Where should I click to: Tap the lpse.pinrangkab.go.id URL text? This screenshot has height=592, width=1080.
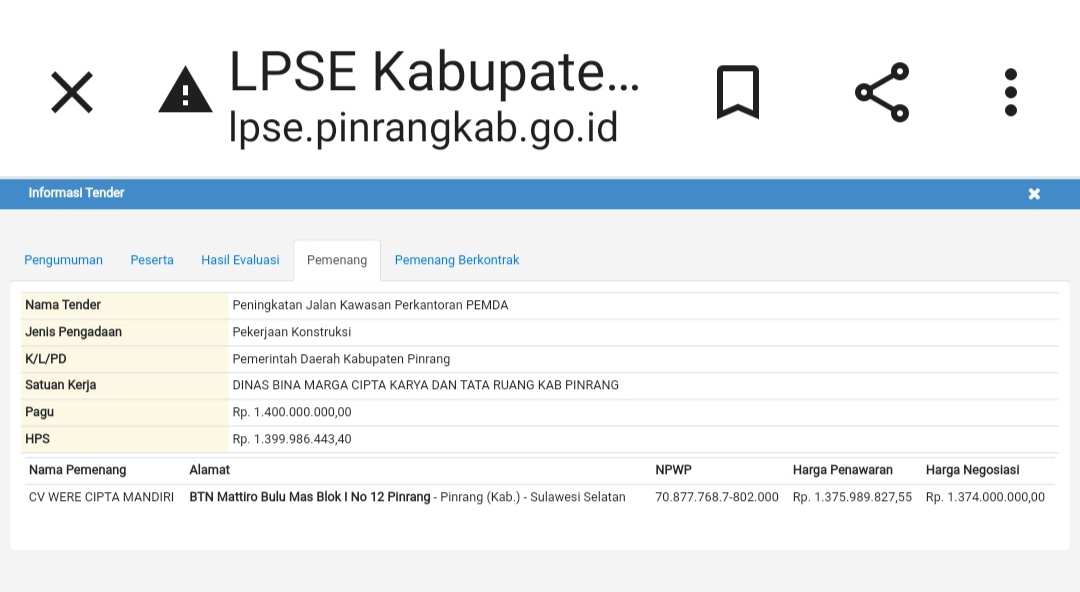click(x=423, y=127)
